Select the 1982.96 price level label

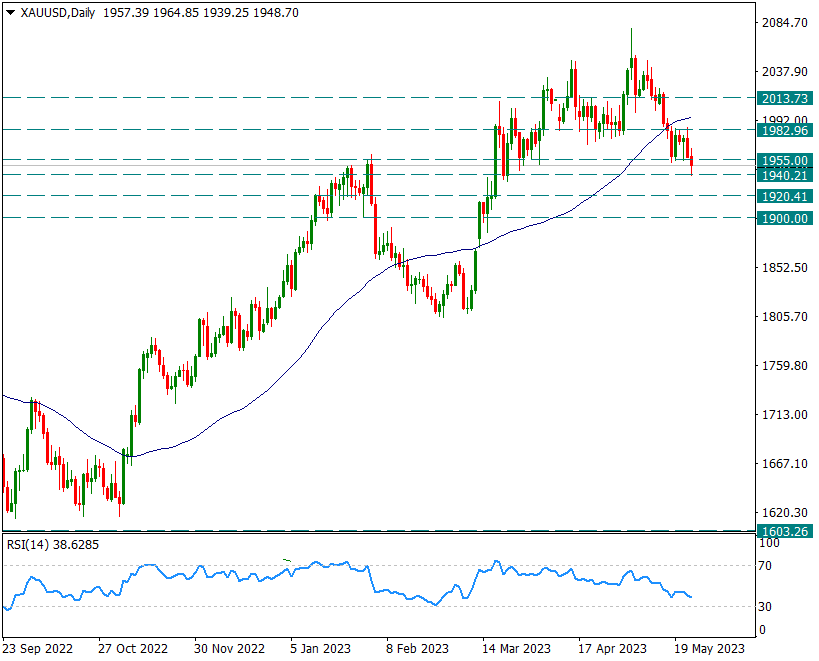785,131
